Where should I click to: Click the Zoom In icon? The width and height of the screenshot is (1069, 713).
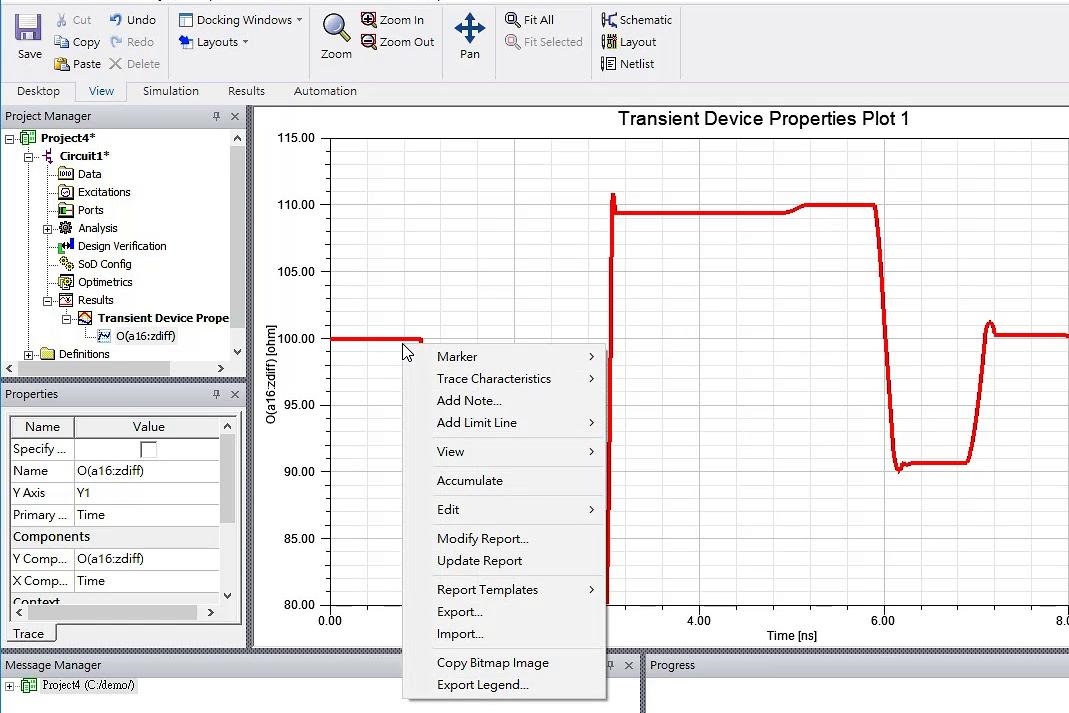point(368,20)
